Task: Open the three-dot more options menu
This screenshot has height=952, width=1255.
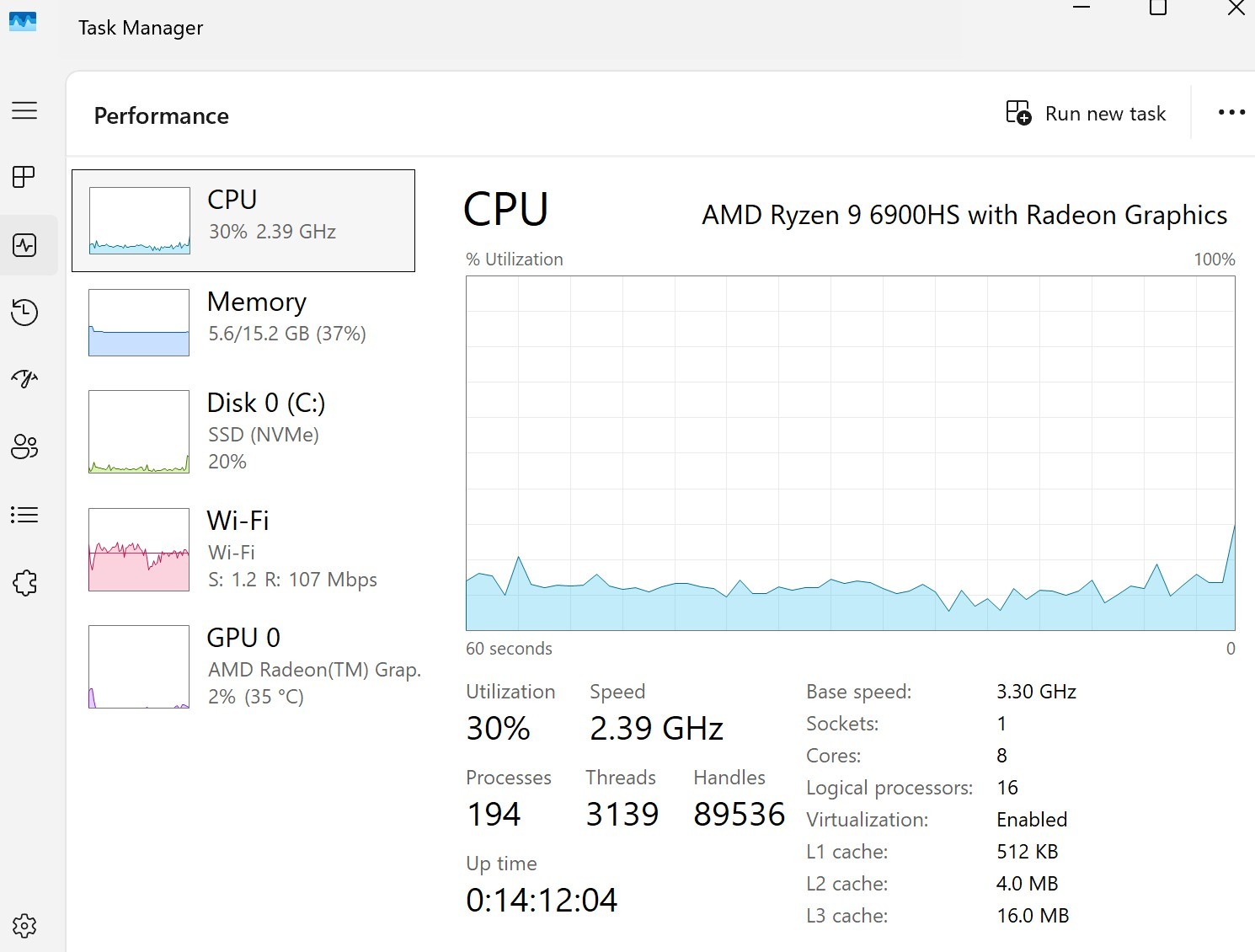Action: tap(1231, 112)
